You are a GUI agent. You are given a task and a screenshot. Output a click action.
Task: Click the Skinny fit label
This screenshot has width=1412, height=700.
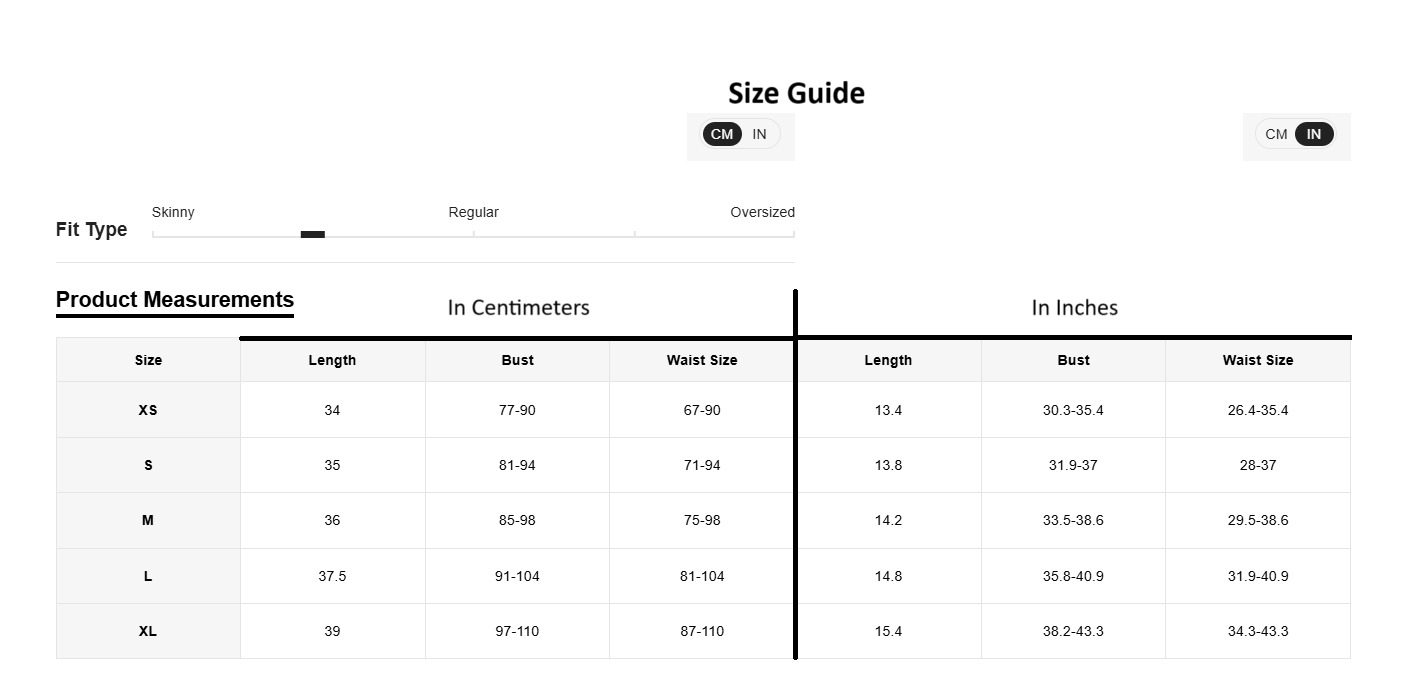pos(173,212)
